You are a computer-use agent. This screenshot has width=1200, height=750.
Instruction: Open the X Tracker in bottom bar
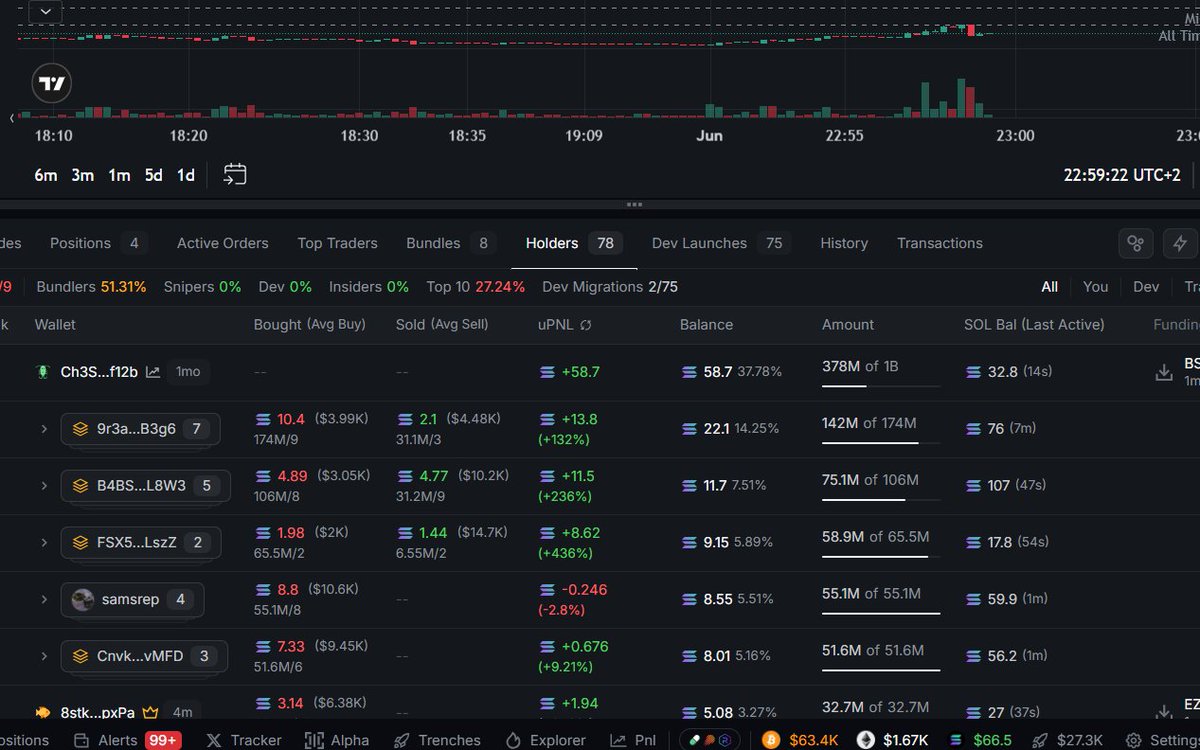point(244,740)
